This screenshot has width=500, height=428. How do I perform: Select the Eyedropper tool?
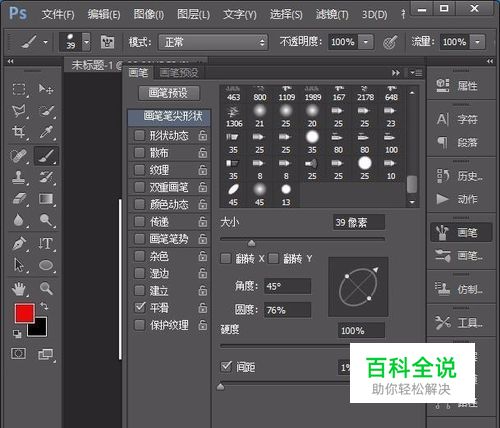point(47,132)
